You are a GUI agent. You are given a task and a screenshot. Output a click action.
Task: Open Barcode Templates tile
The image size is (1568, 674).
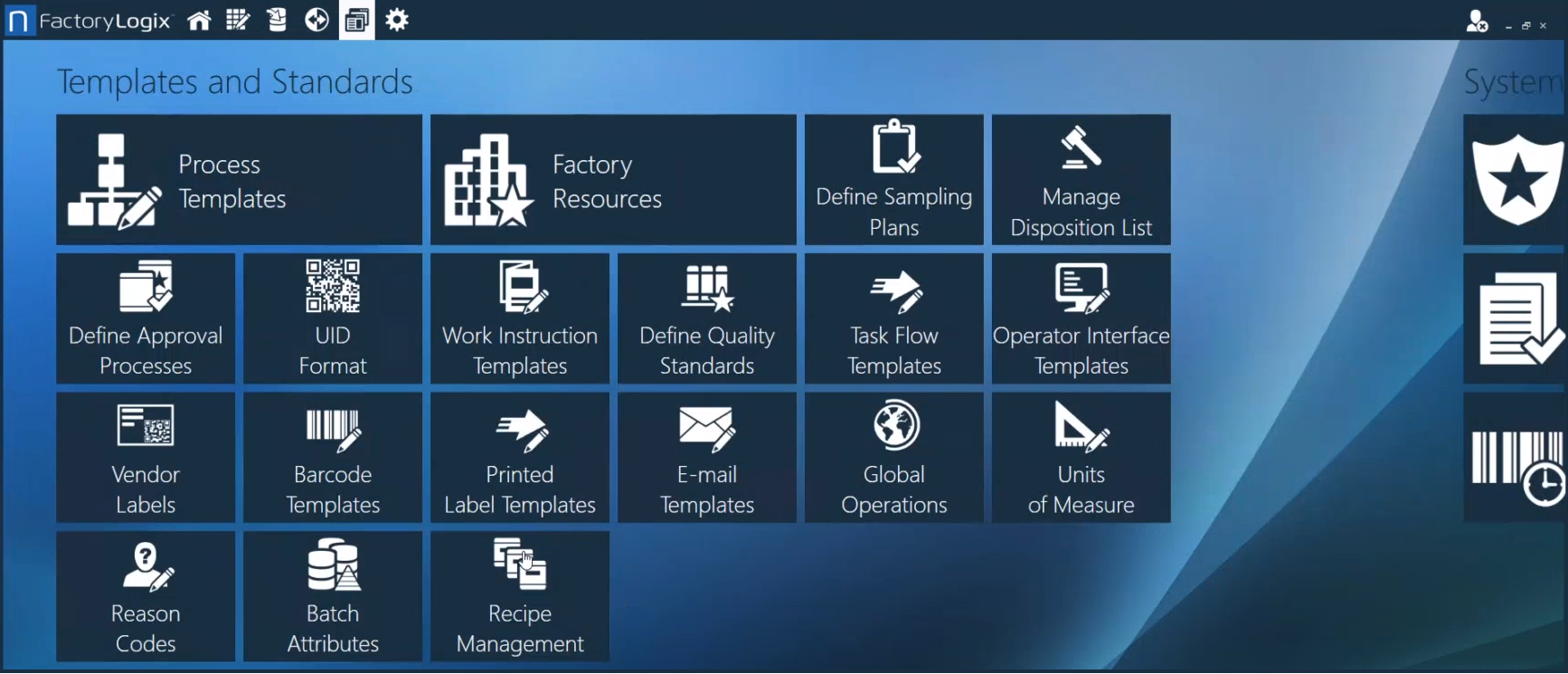click(x=332, y=458)
